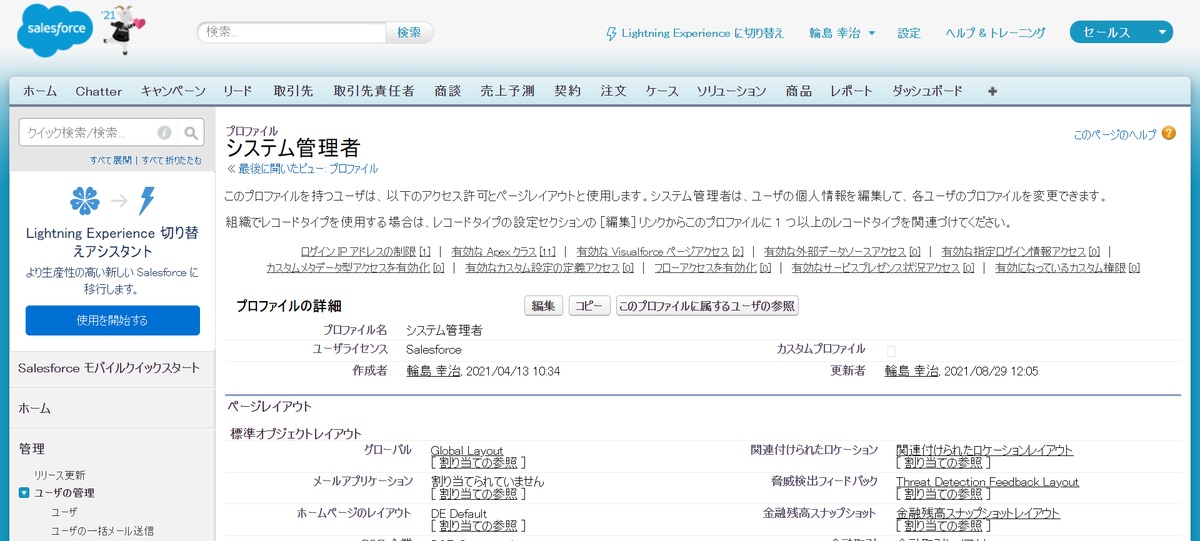
Task: Open the plus all tabs icon
Action: pyautogui.click(x=992, y=91)
